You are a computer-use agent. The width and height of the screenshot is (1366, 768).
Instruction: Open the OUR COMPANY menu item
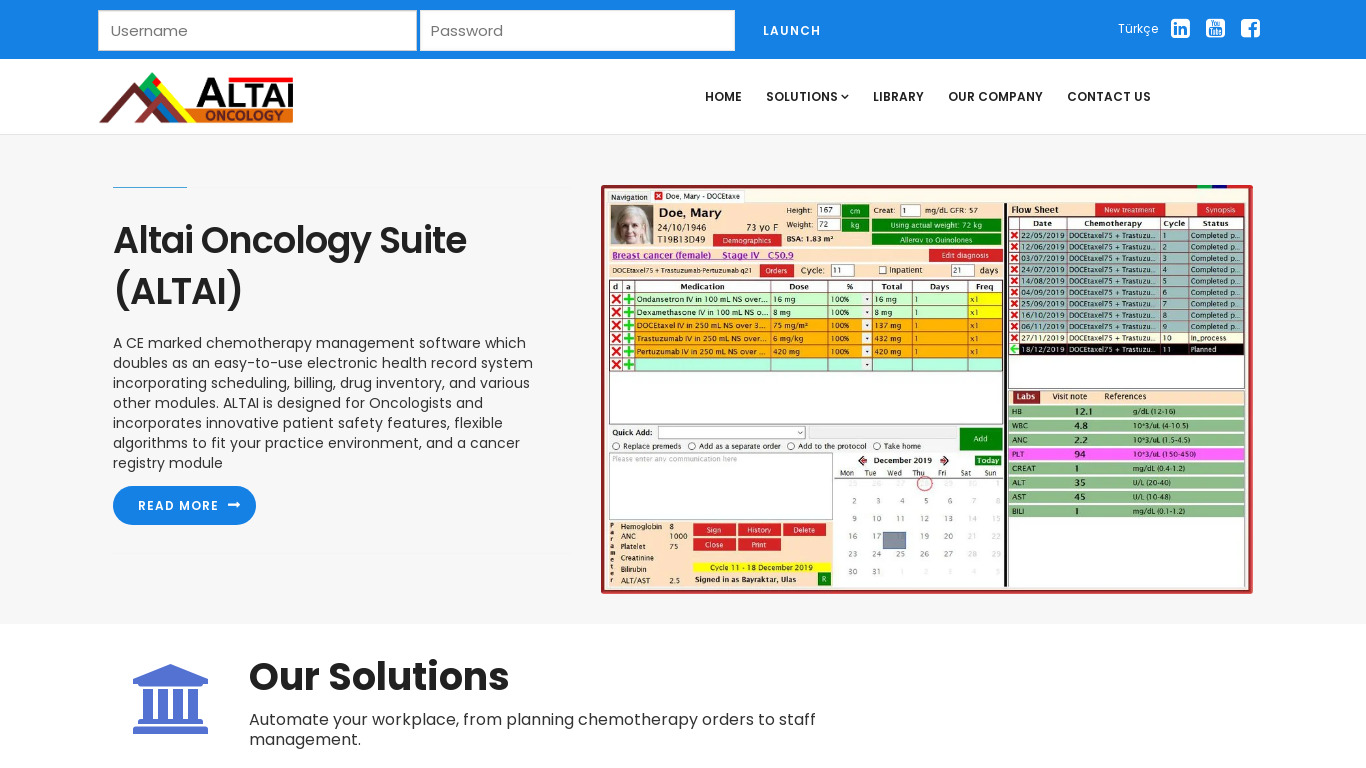pos(995,97)
